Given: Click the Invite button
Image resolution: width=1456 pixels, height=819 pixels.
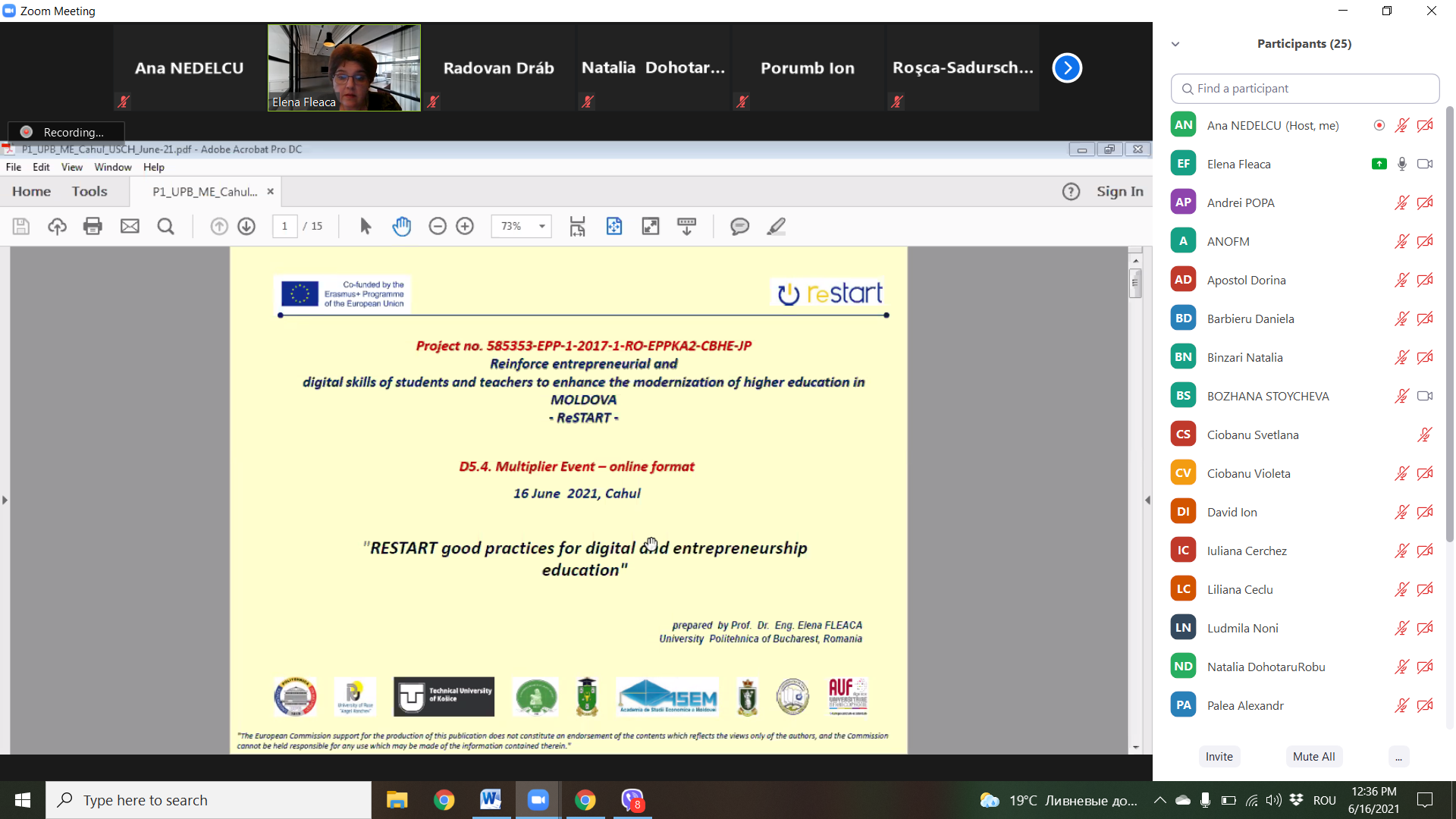Looking at the screenshot, I should point(1219,757).
